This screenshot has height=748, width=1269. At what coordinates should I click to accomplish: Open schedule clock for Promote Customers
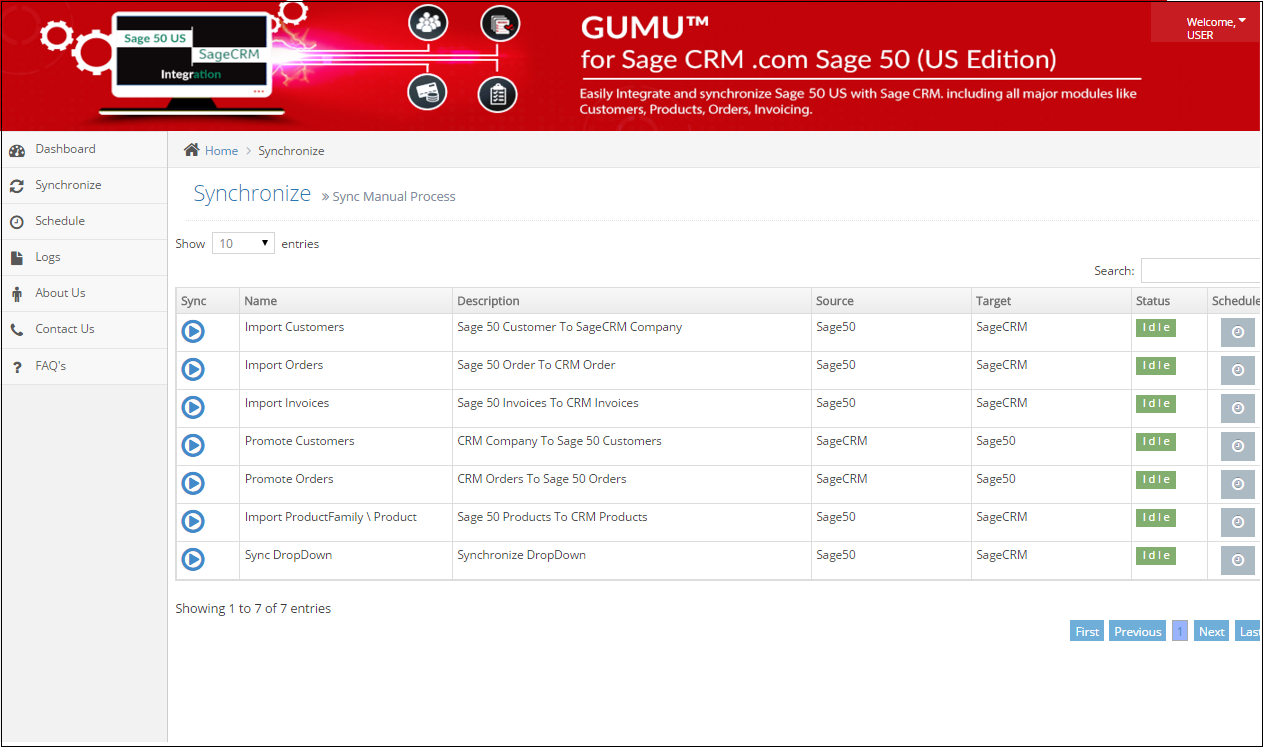(x=1237, y=446)
